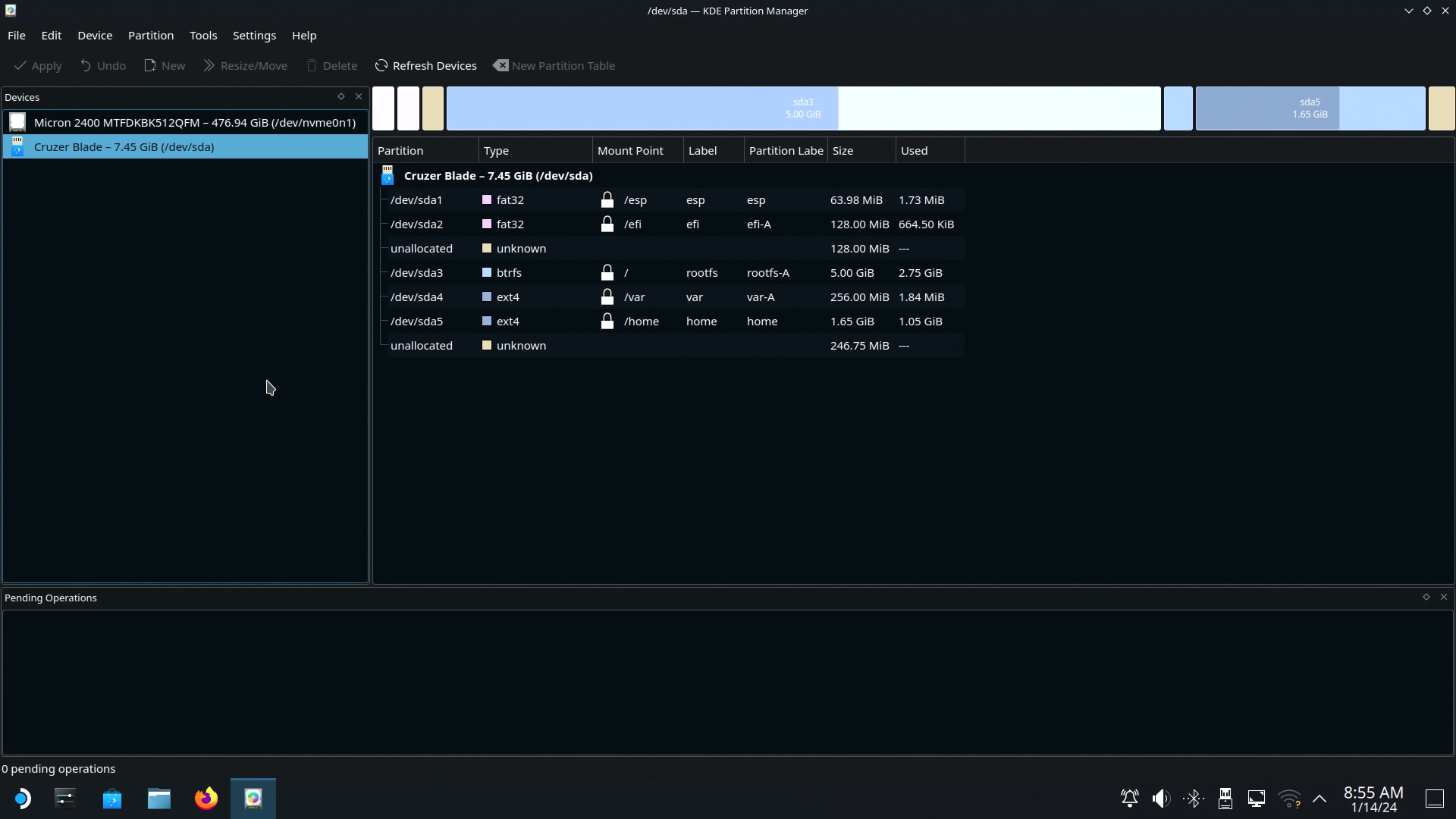Open the Partition menu
Viewport: 1456px width, 819px height.
pyautogui.click(x=150, y=36)
